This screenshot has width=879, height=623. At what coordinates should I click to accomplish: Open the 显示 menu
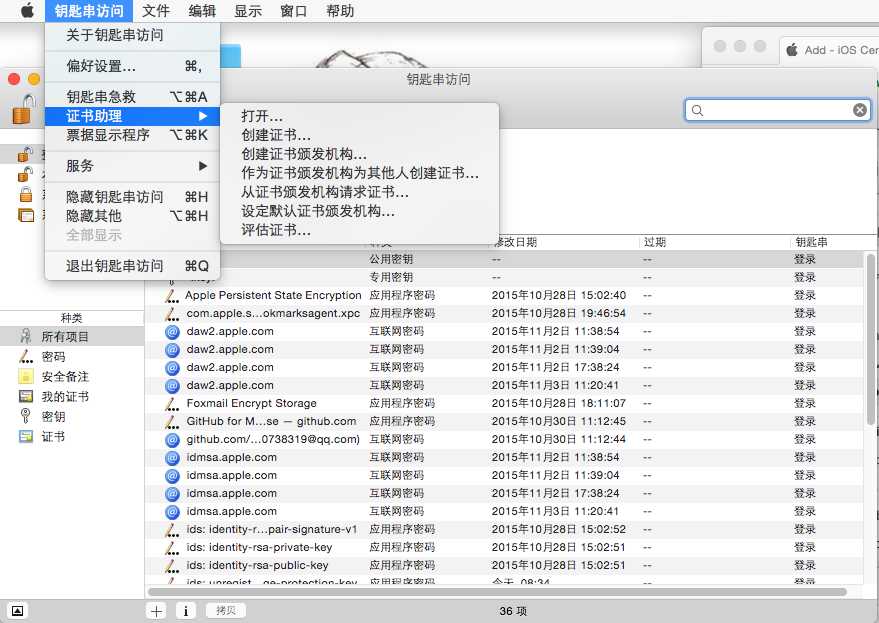pyautogui.click(x=248, y=11)
